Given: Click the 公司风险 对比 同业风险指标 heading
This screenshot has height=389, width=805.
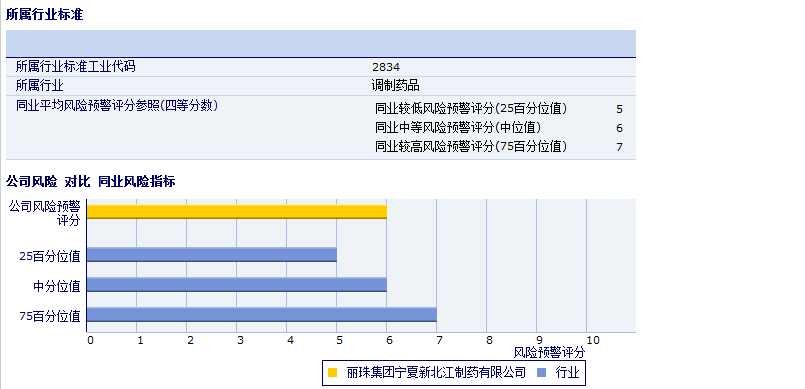Looking at the screenshot, I should [90, 181].
